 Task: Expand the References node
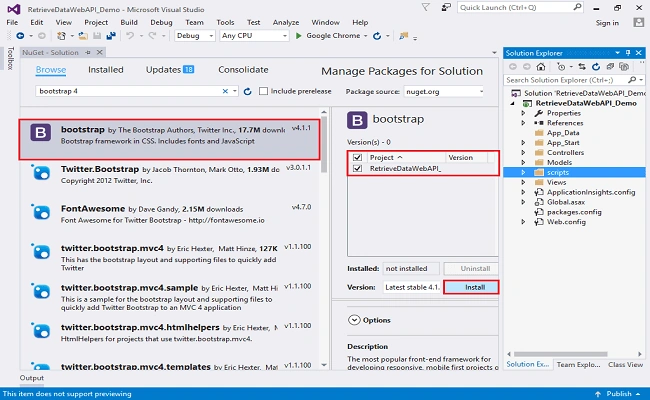point(523,123)
